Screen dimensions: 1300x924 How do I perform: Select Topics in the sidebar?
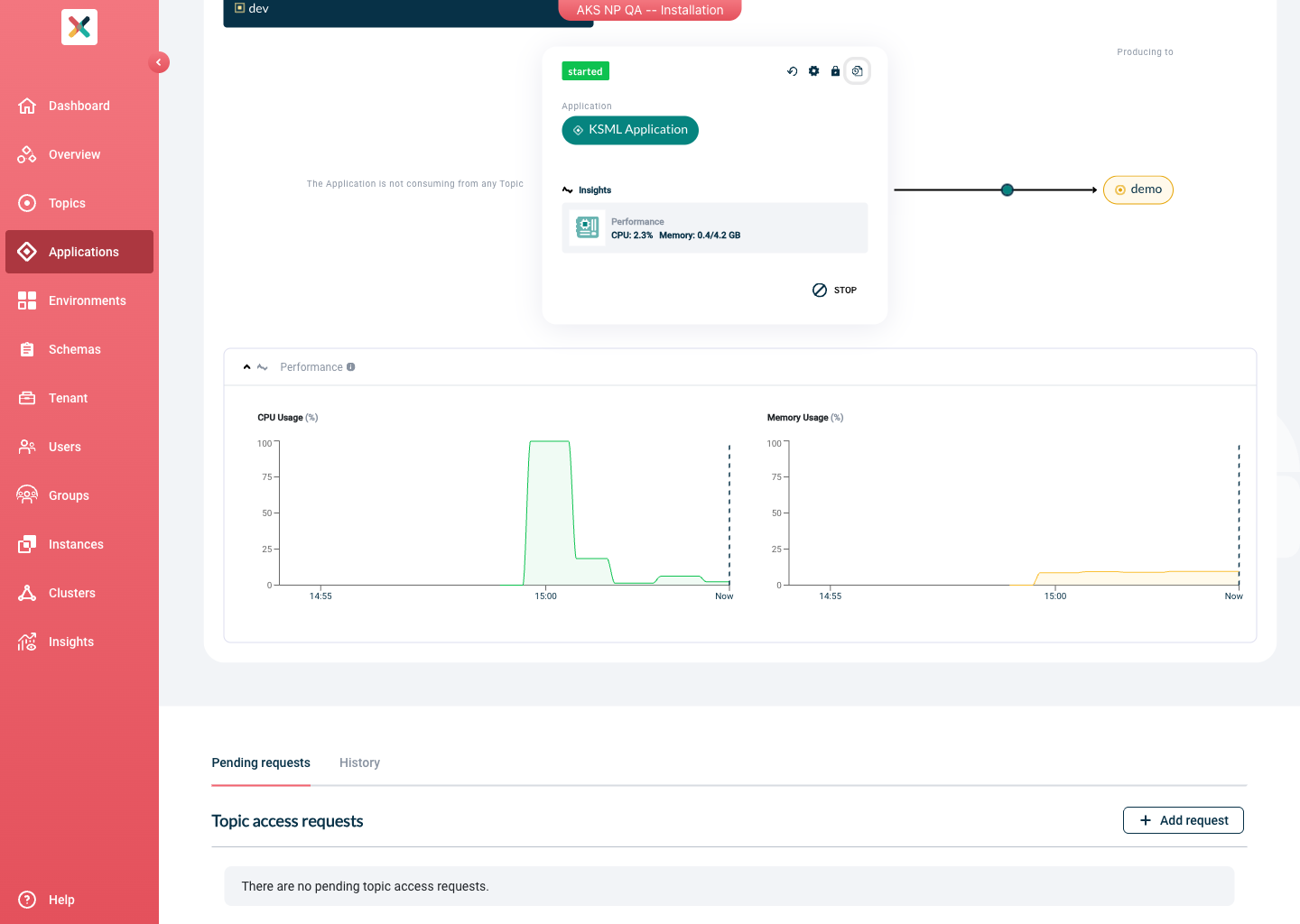(x=67, y=203)
